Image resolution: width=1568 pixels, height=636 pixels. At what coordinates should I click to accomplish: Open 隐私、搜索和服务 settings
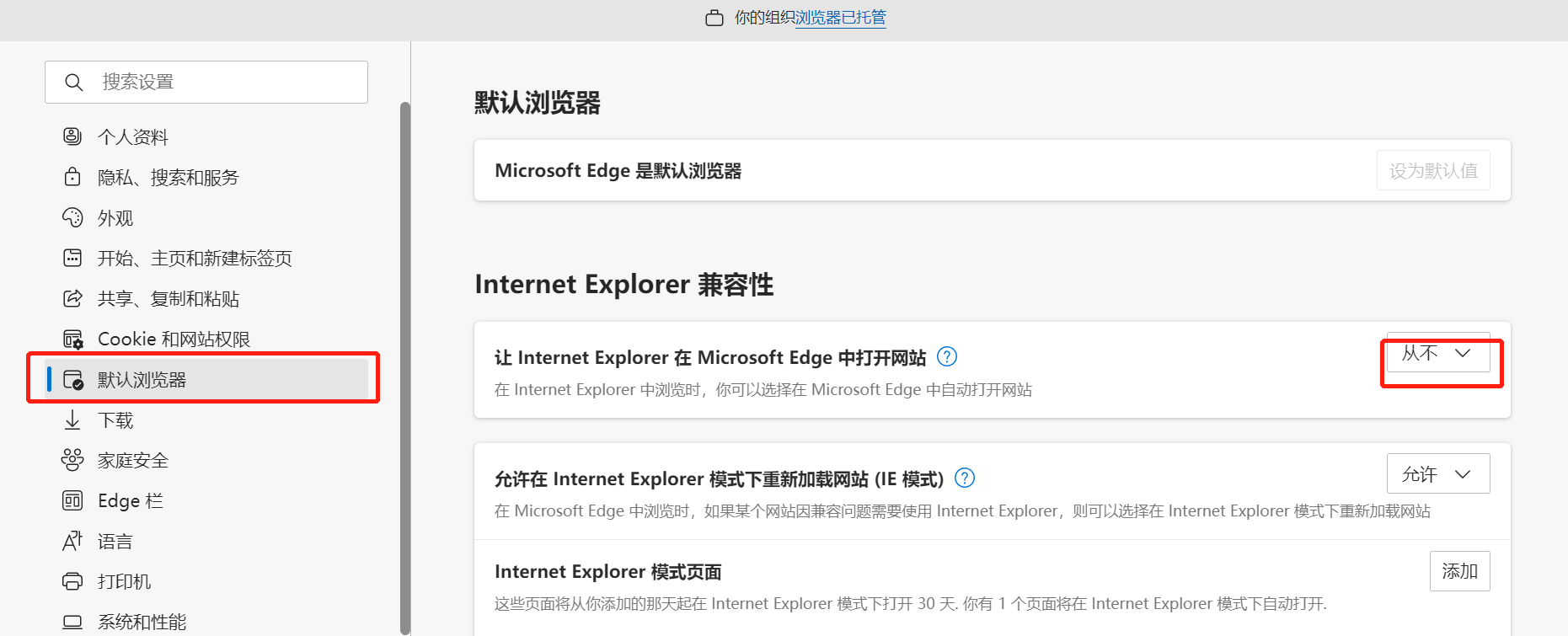point(169,178)
